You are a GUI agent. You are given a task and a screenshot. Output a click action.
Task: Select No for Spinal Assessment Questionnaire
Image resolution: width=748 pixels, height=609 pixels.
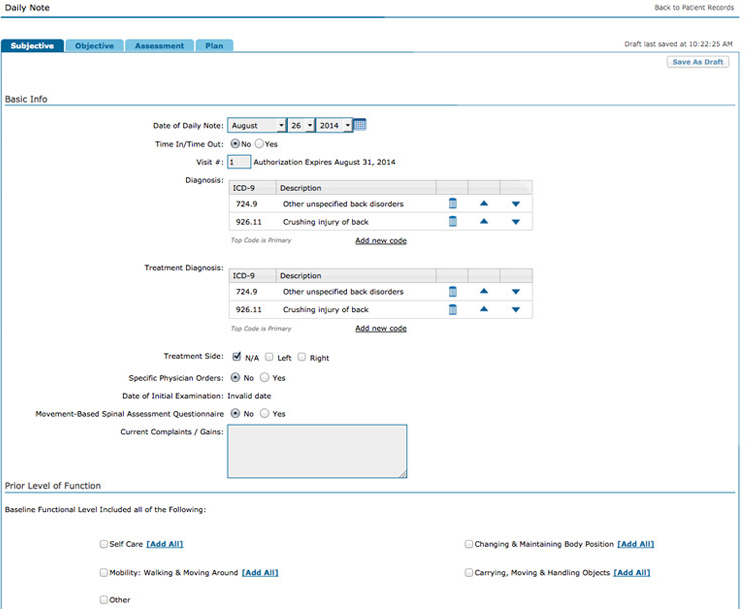coord(235,413)
